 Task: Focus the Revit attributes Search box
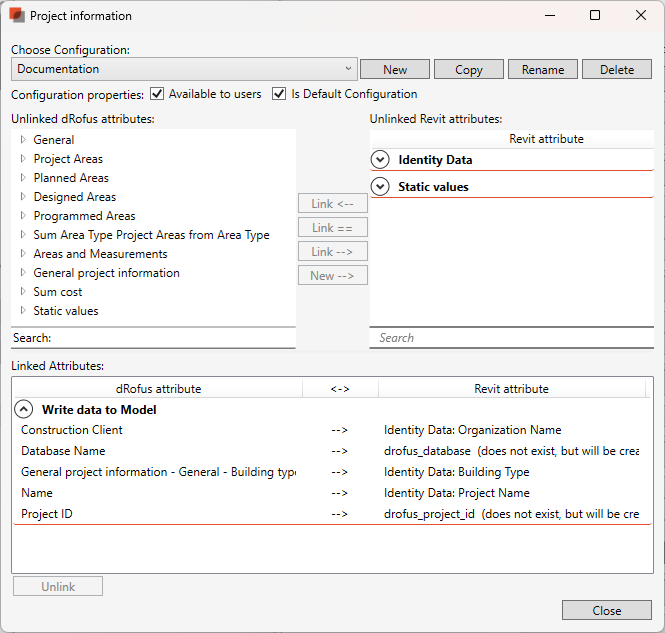512,338
